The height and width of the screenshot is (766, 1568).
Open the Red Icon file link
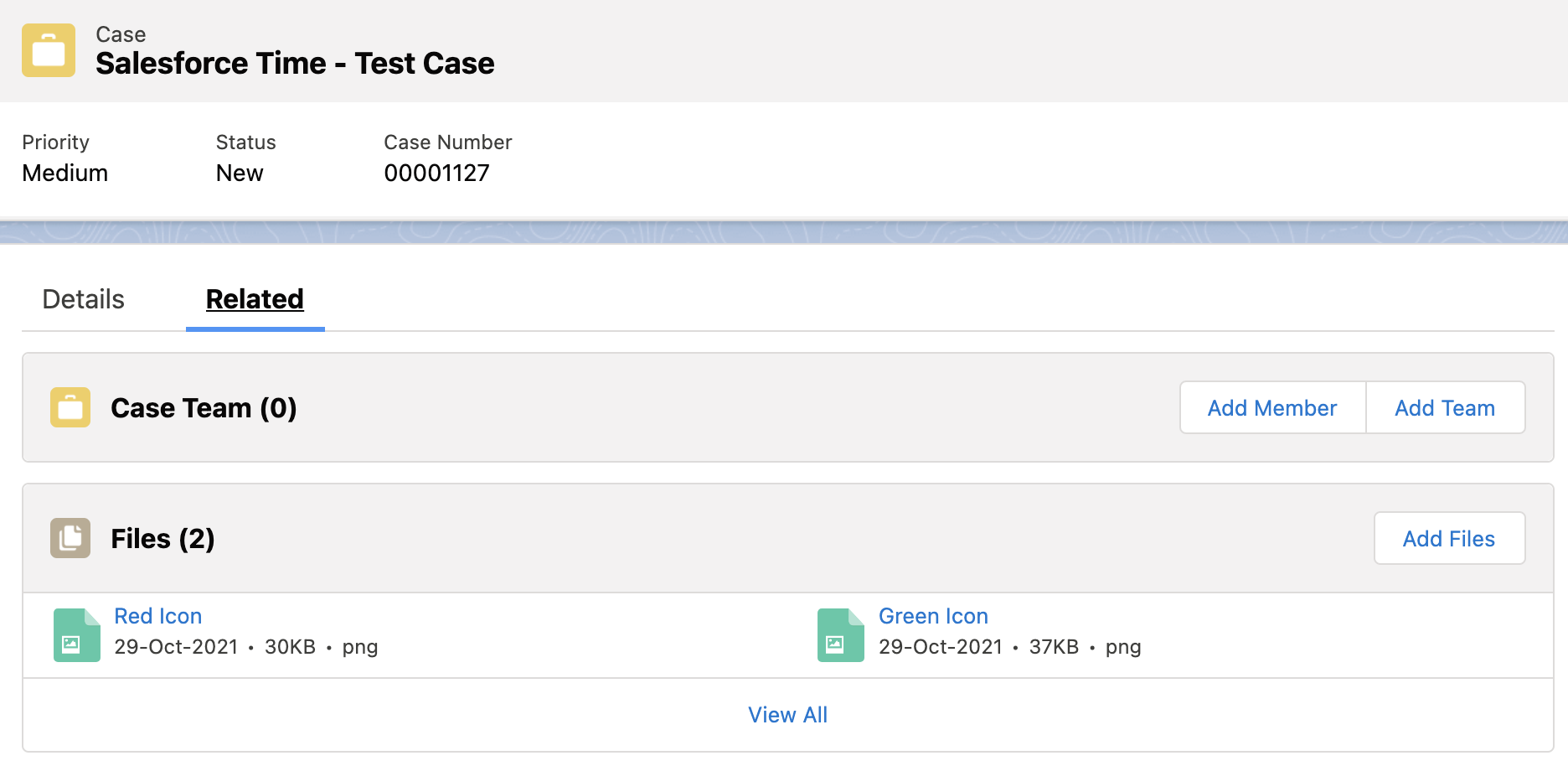158,616
